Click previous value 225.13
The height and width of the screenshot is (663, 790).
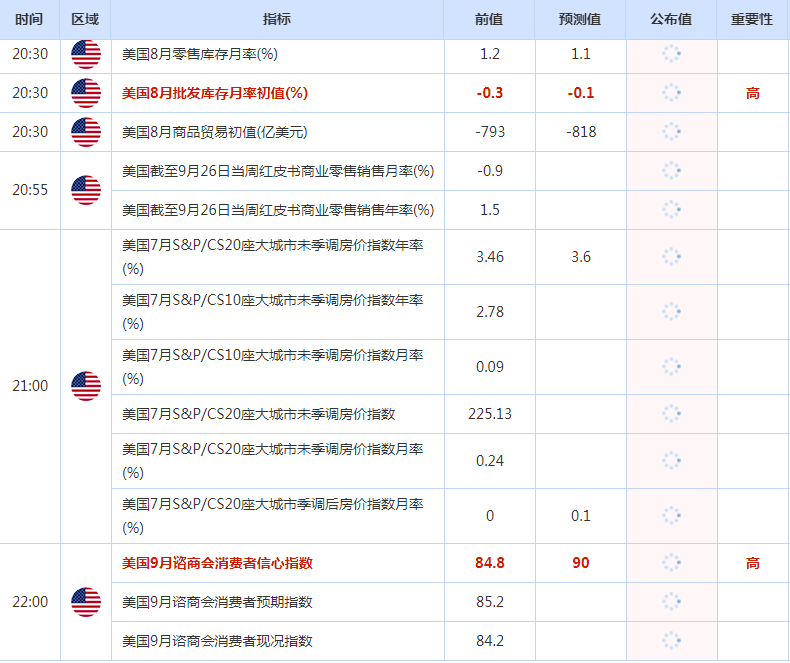point(490,414)
